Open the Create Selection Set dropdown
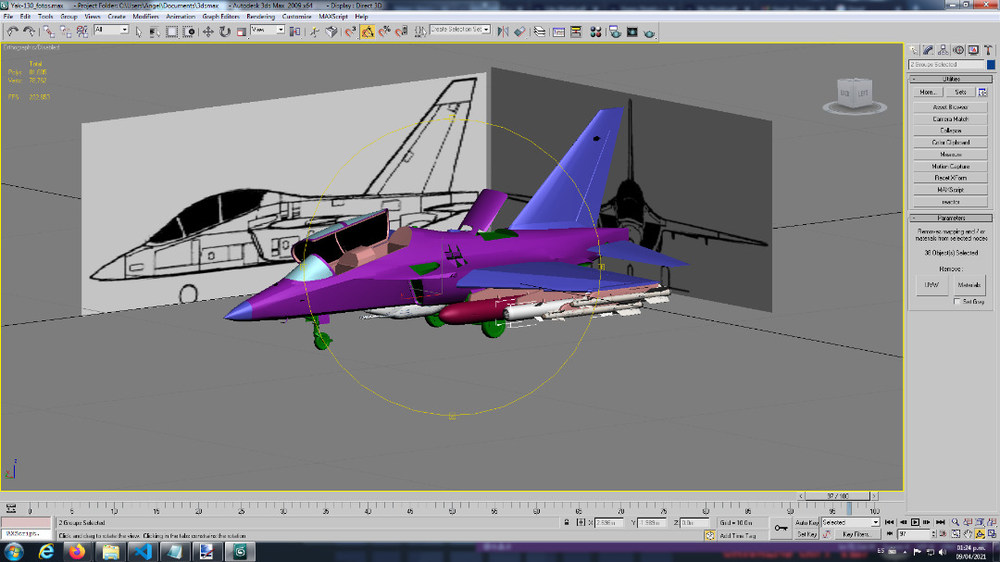Image resolution: width=1000 pixels, height=562 pixels. point(460,29)
